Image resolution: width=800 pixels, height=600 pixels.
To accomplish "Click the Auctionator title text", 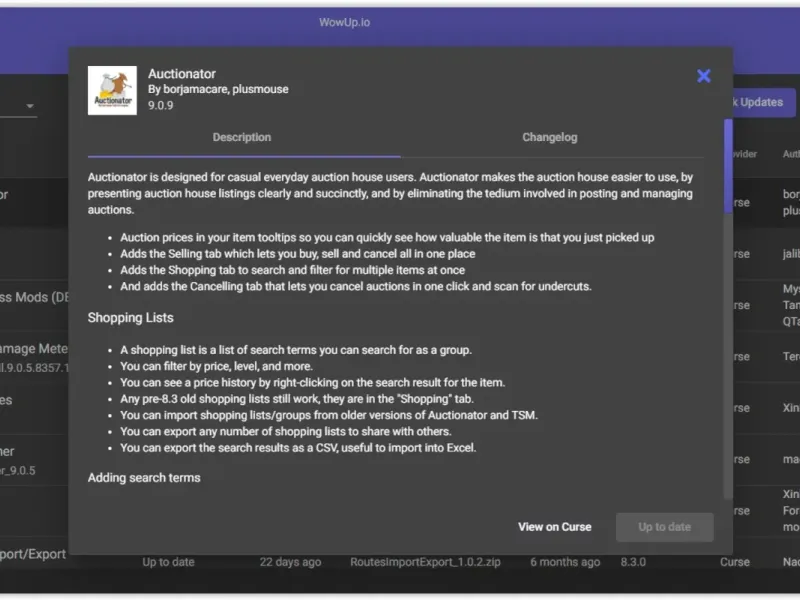I will pyautogui.click(x=182, y=73).
